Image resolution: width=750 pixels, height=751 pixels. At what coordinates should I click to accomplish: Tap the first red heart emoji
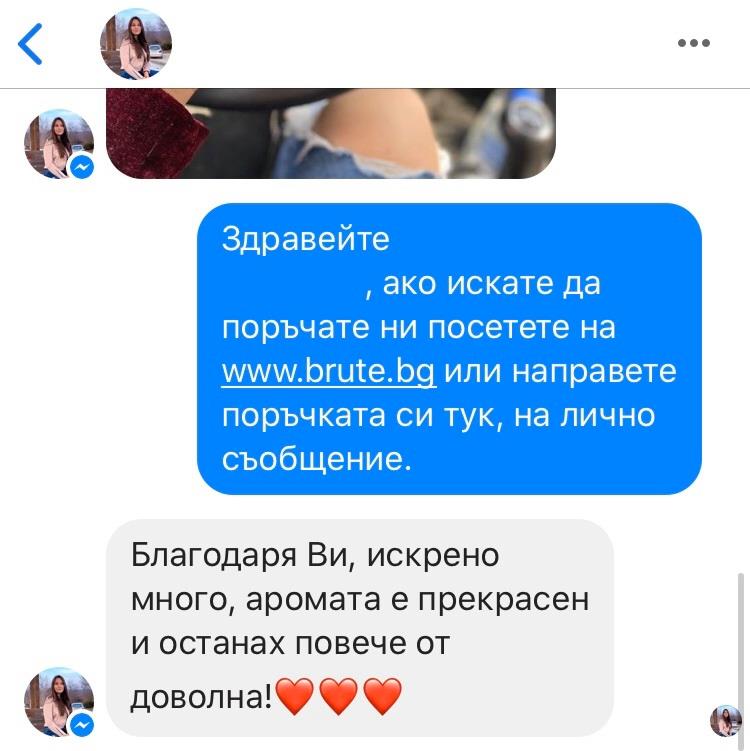[x=295, y=696]
